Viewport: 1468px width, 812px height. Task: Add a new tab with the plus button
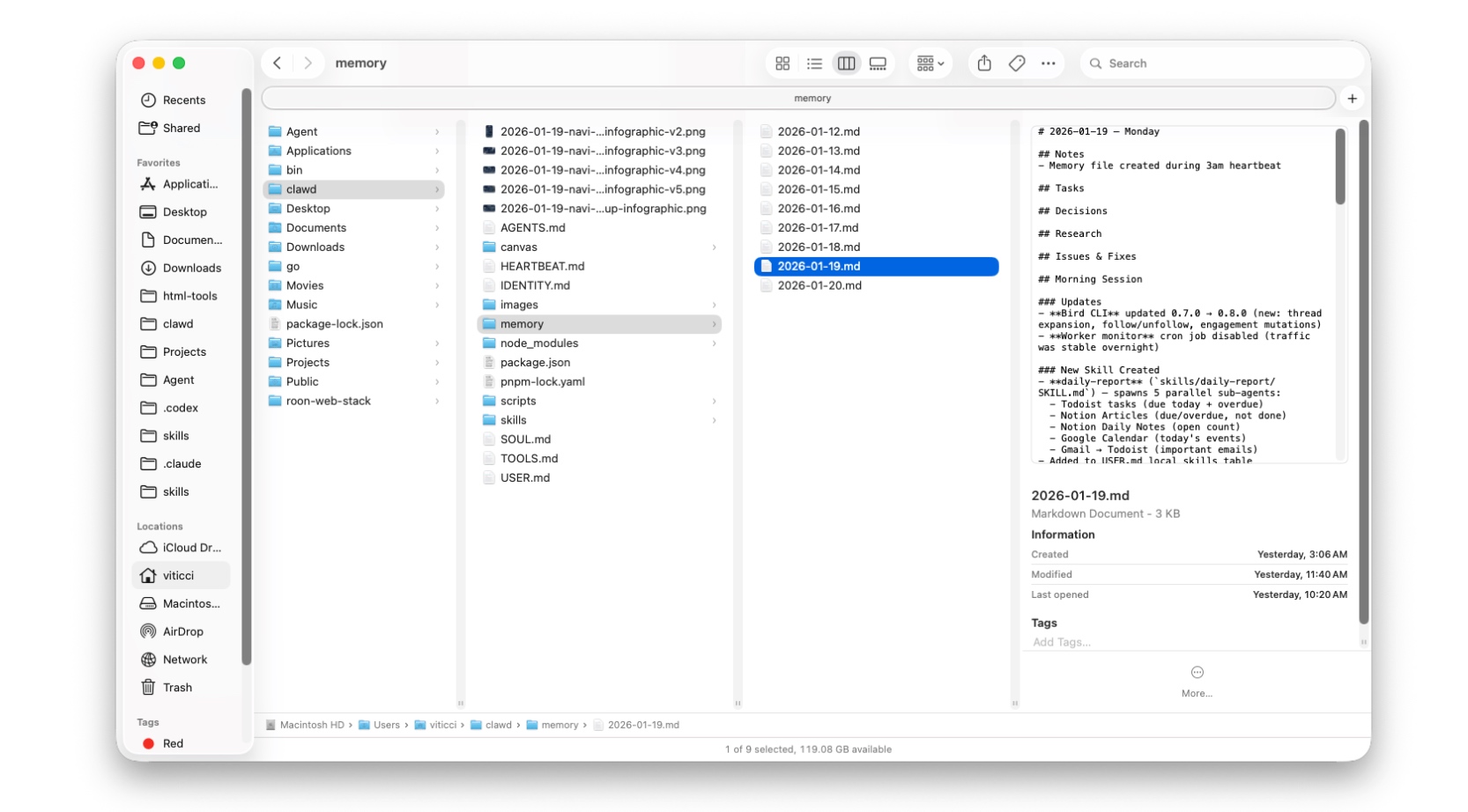pyautogui.click(x=1353, y=99)
